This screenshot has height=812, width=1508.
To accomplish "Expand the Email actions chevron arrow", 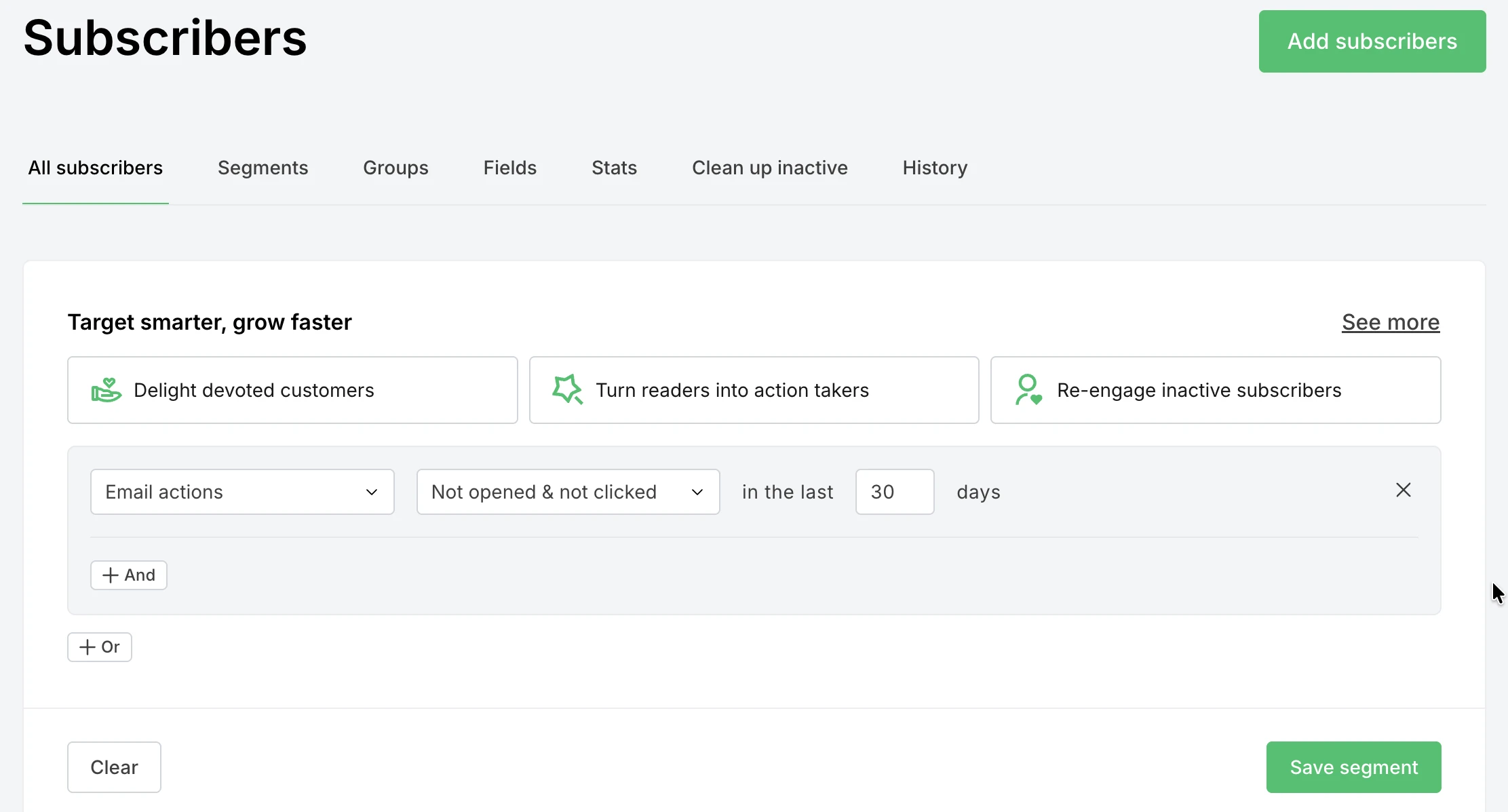I will tap(372, 492).
